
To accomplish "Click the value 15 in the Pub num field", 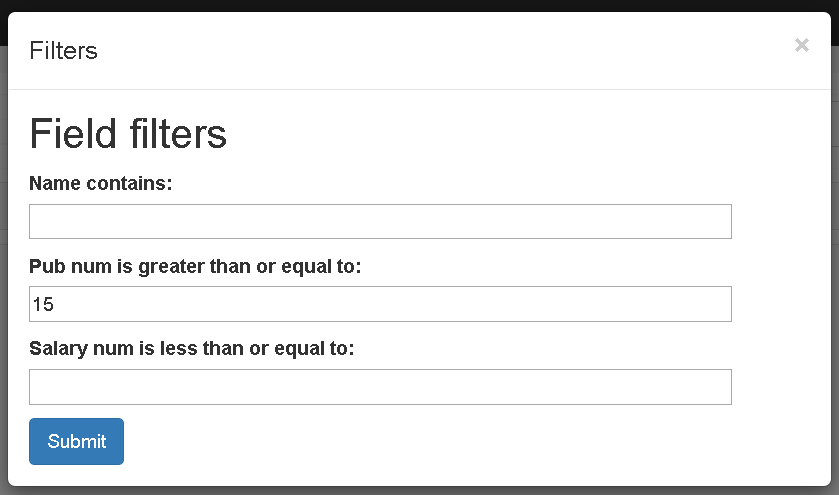I will coord(43,304).
